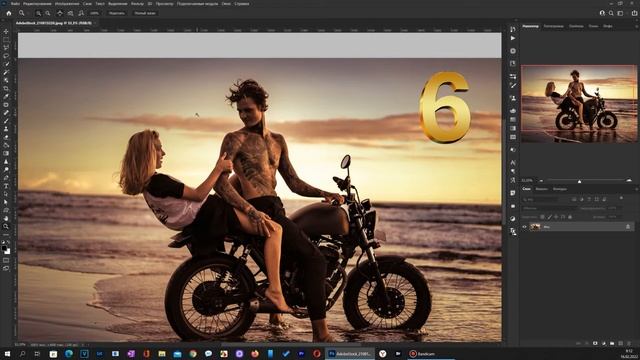
Task: Toggle second zoom option checkbox in options bar
Action: (x=70, y=13)
